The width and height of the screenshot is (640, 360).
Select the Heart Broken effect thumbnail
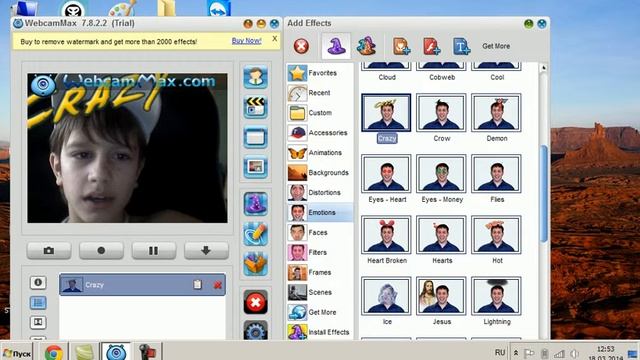386,235
